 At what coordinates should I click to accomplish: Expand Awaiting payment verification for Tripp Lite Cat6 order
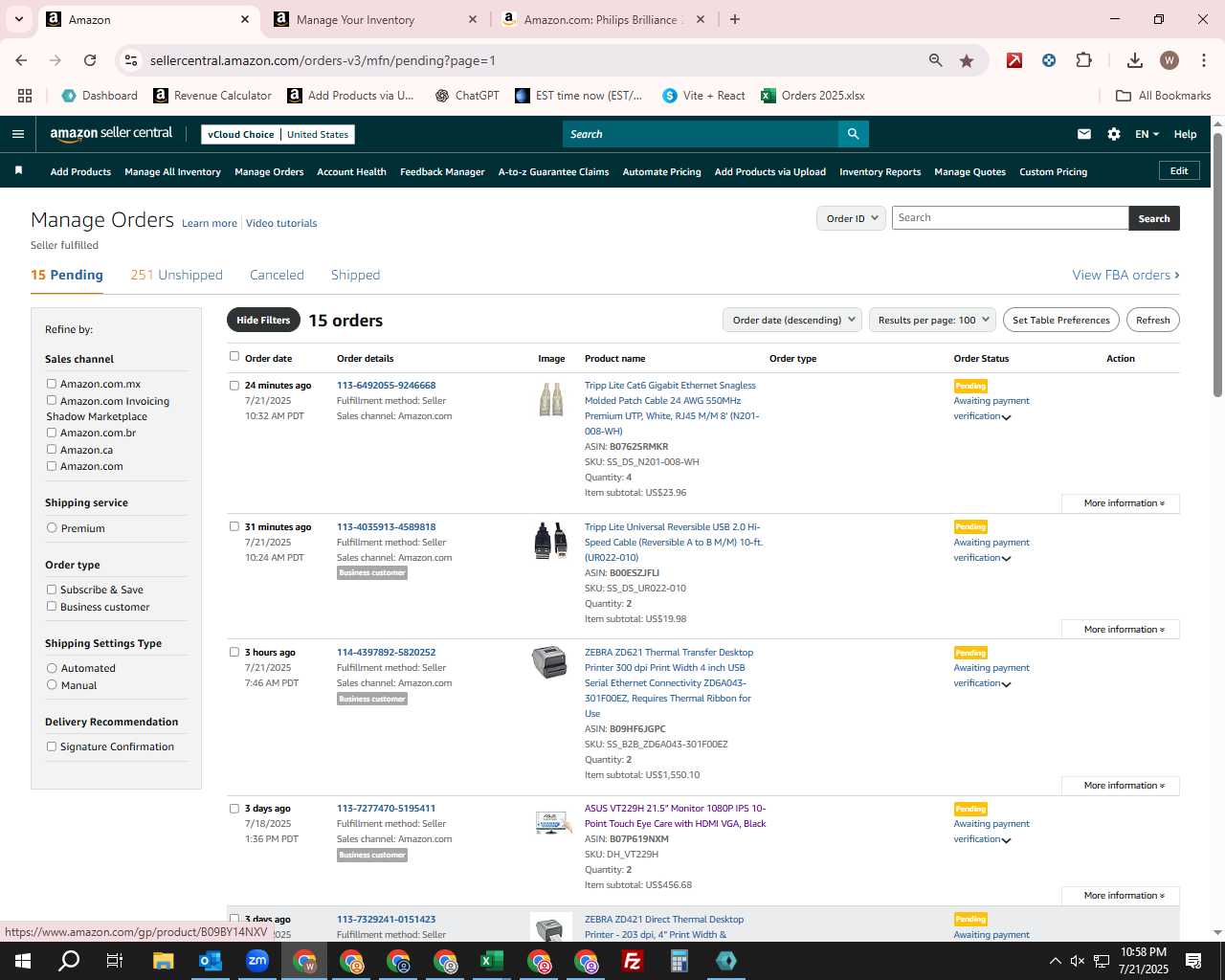[x=991, y=409]
